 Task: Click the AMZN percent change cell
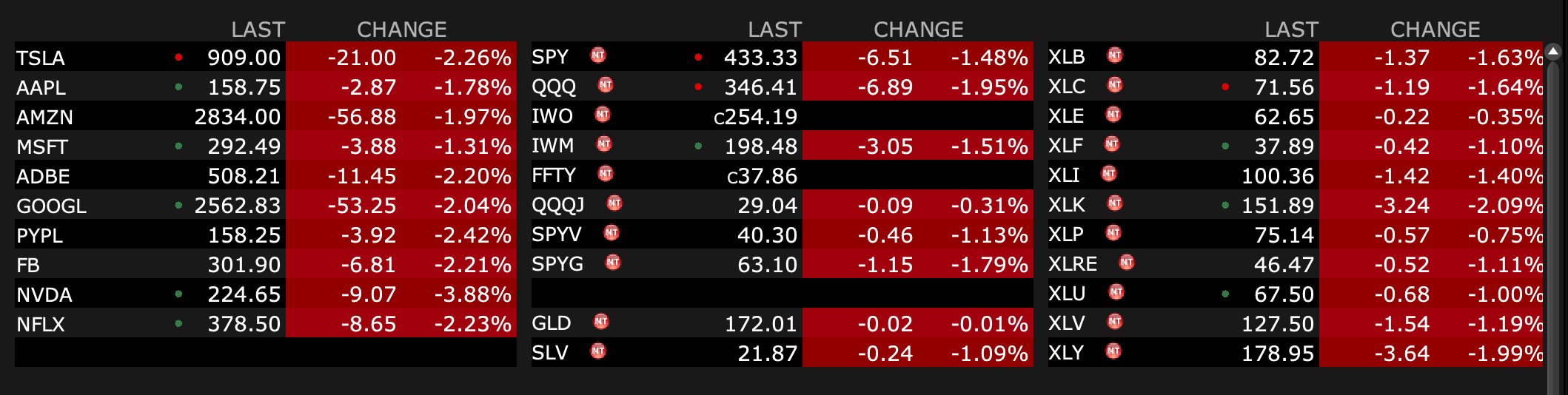pos(472,117)
